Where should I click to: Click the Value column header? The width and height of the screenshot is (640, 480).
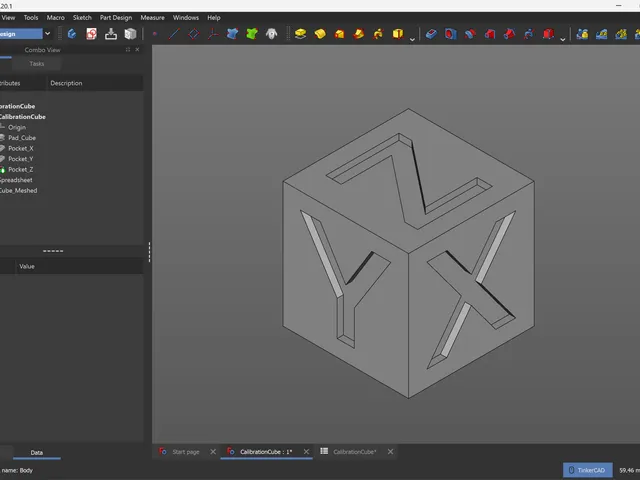tap(27, 266)
